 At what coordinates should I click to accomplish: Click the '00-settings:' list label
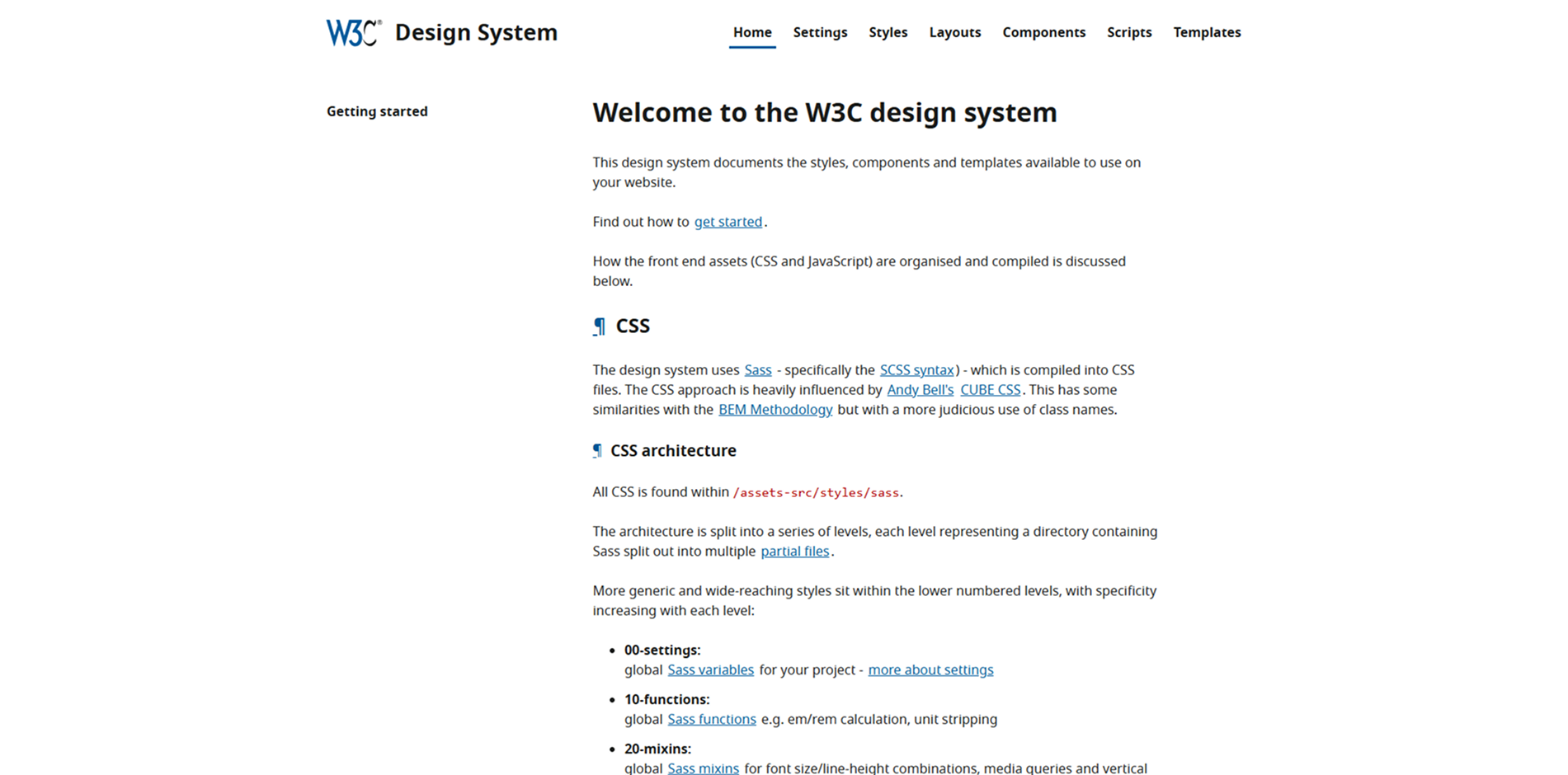tap(662, 651)
